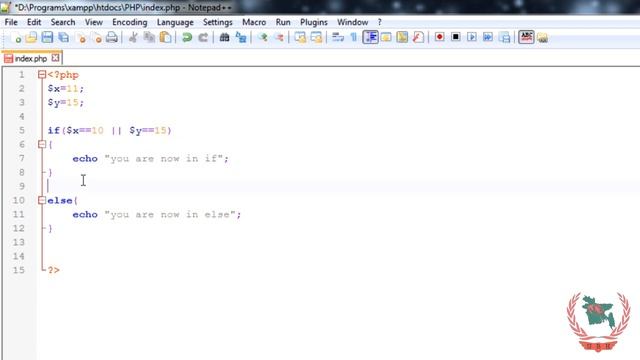Open the ? help menu
Image resolution: width=640 pixels, height=360 pixels.
tap(380, 22)
